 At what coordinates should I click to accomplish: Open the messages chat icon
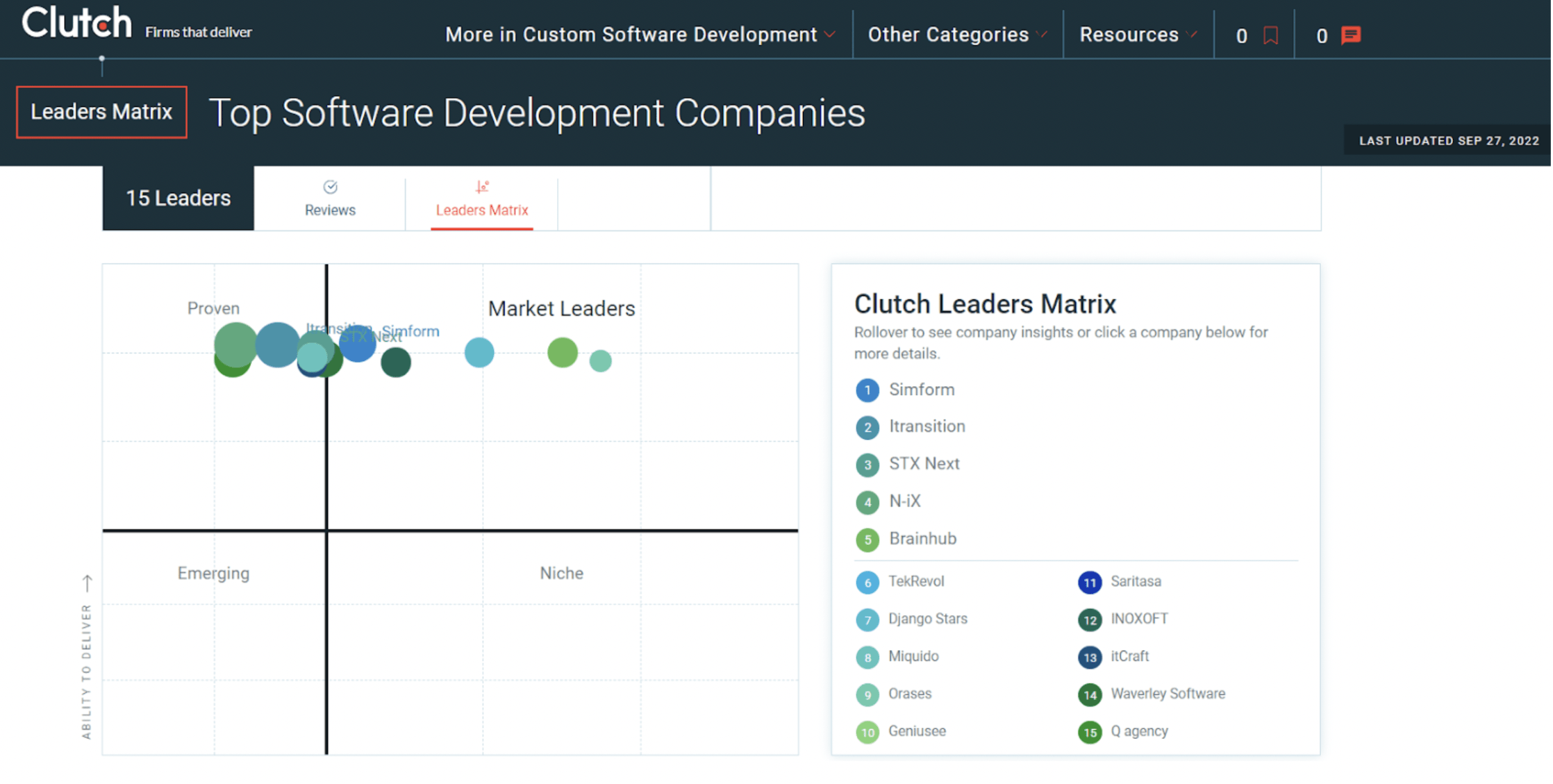[x=1351, y=35]
